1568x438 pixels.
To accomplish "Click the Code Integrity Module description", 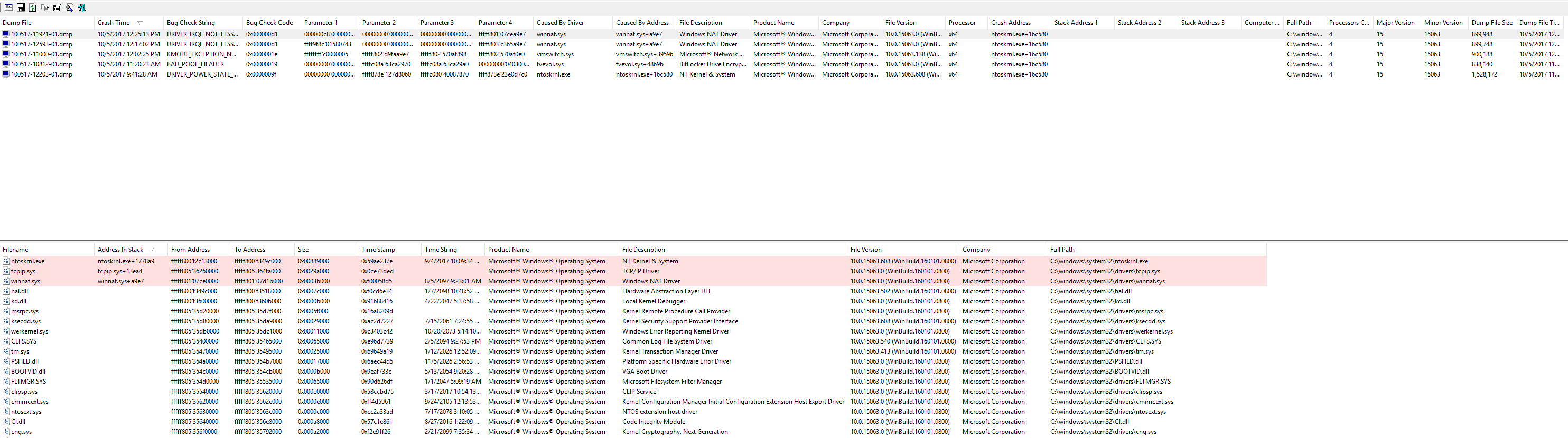I will point(654,422).
